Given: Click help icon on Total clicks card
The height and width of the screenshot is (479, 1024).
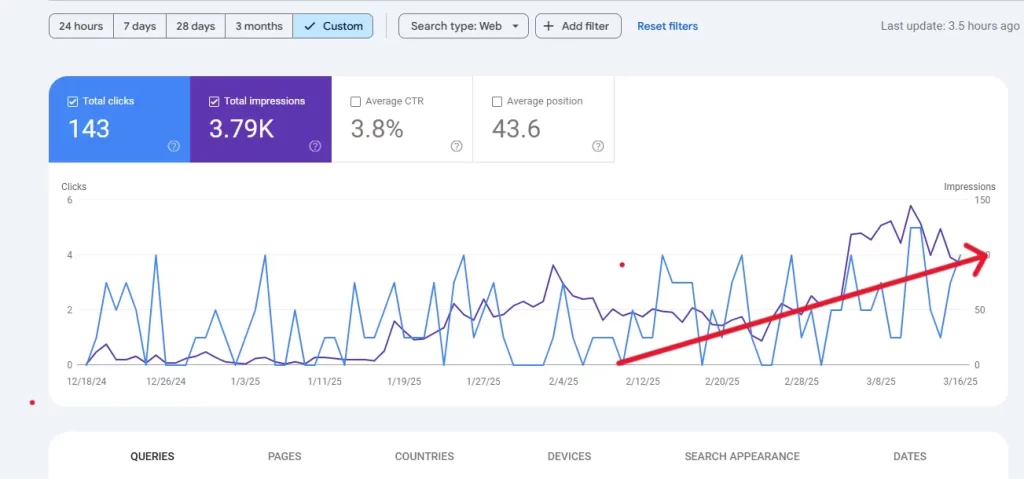Looking at the screenshot, I should tap(174, 146).
